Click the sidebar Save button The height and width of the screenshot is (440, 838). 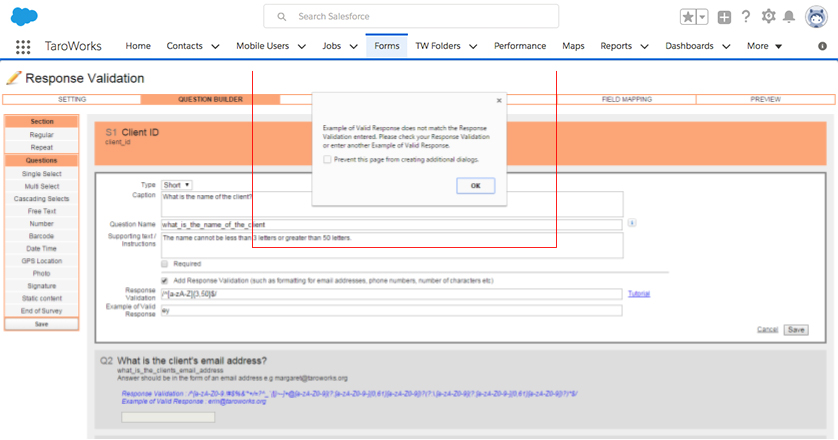(x=42, y=324)
